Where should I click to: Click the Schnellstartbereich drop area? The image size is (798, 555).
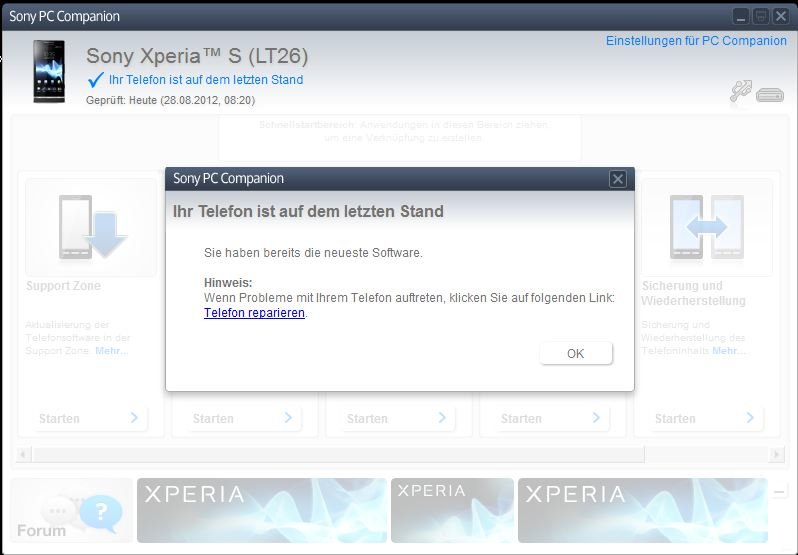pyautogui.click(x=400, y=138)
